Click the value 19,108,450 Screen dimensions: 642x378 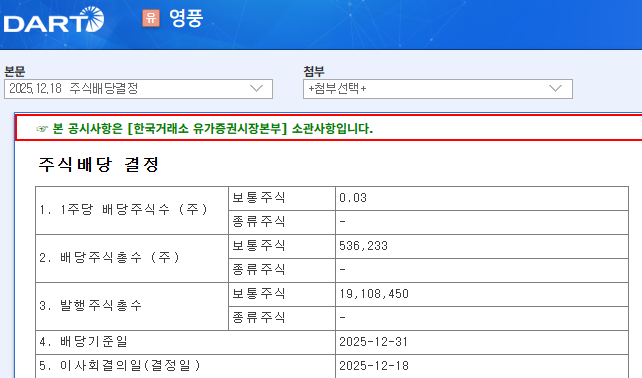pos(374,294)
